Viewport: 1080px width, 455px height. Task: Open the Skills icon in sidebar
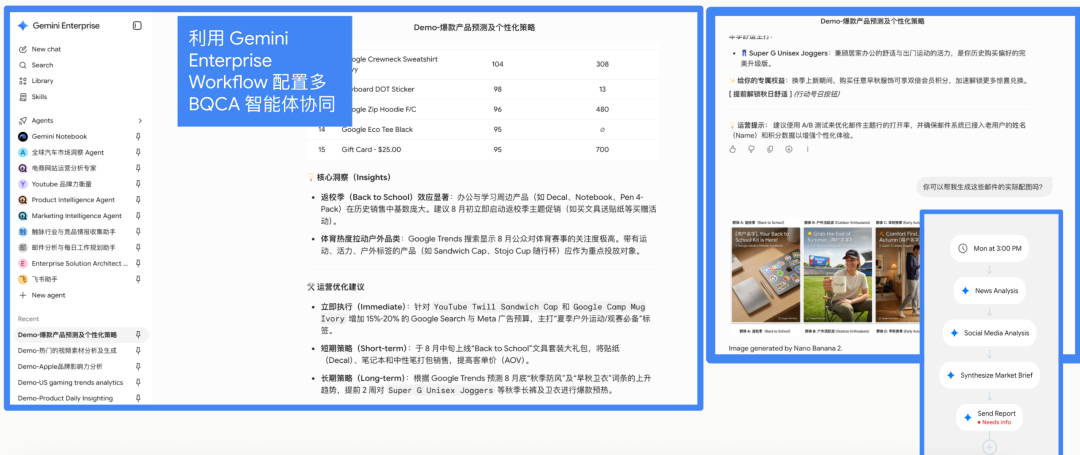pyautogui.click(x=23, y=97)
